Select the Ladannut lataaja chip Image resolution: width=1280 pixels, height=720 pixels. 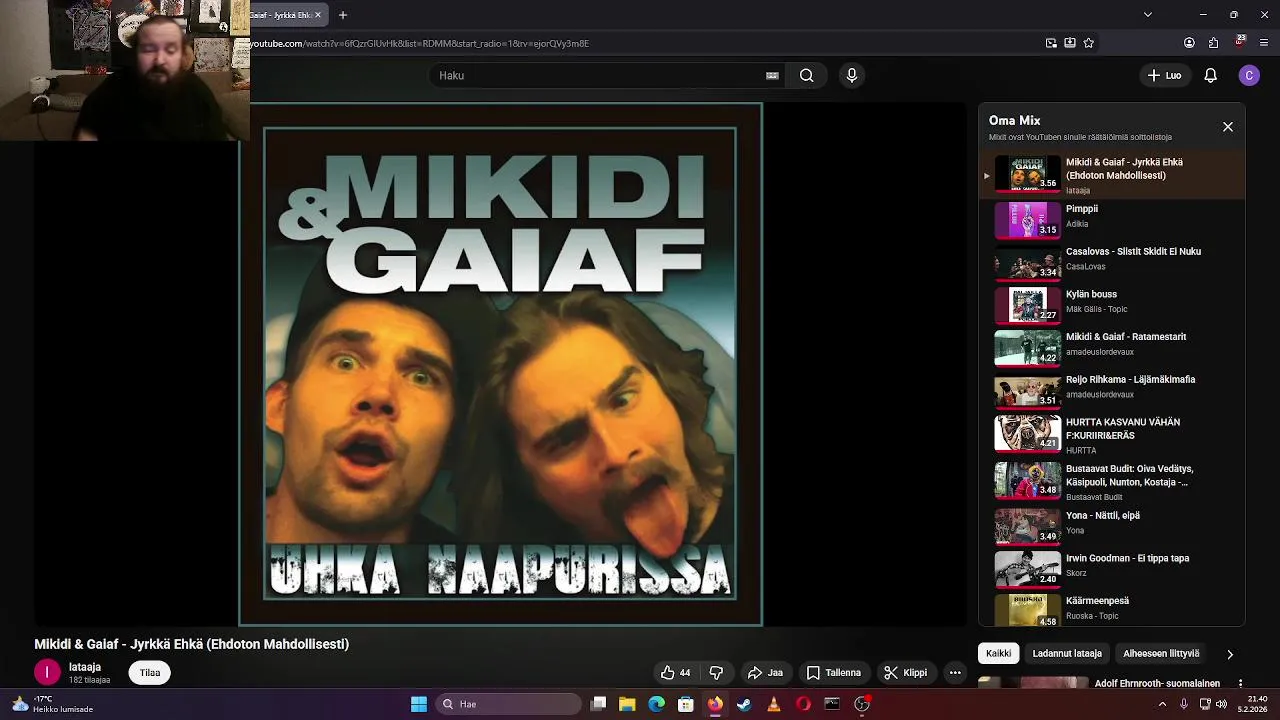pos(1067,654)
